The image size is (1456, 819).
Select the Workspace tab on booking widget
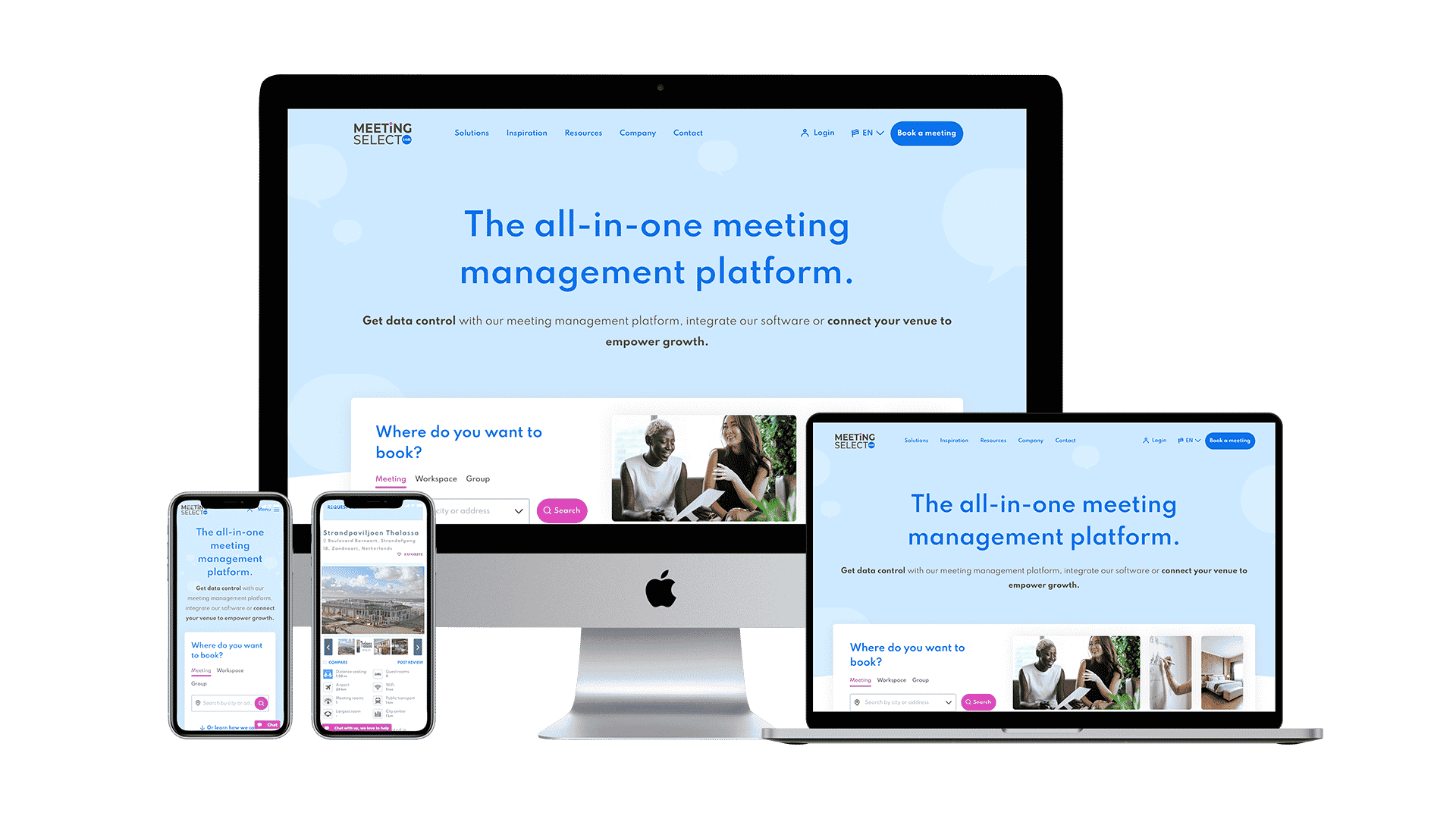[x=435, y=478]
